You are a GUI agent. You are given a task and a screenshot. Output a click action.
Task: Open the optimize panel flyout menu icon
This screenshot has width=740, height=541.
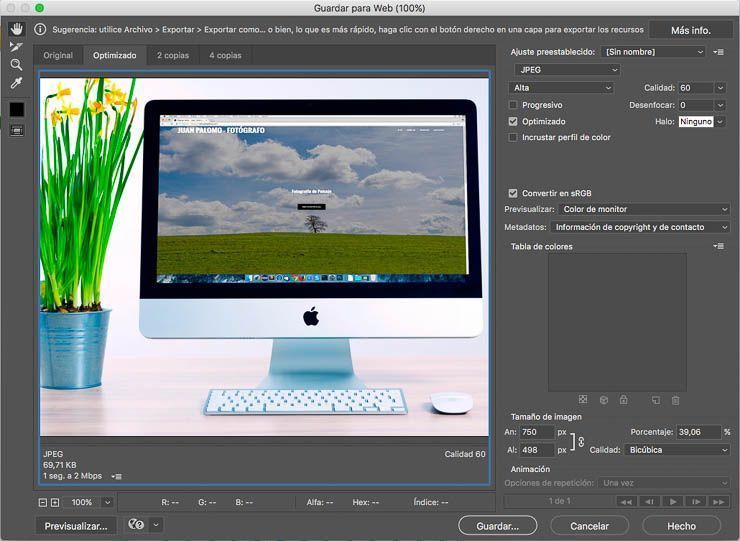[718, 52]
